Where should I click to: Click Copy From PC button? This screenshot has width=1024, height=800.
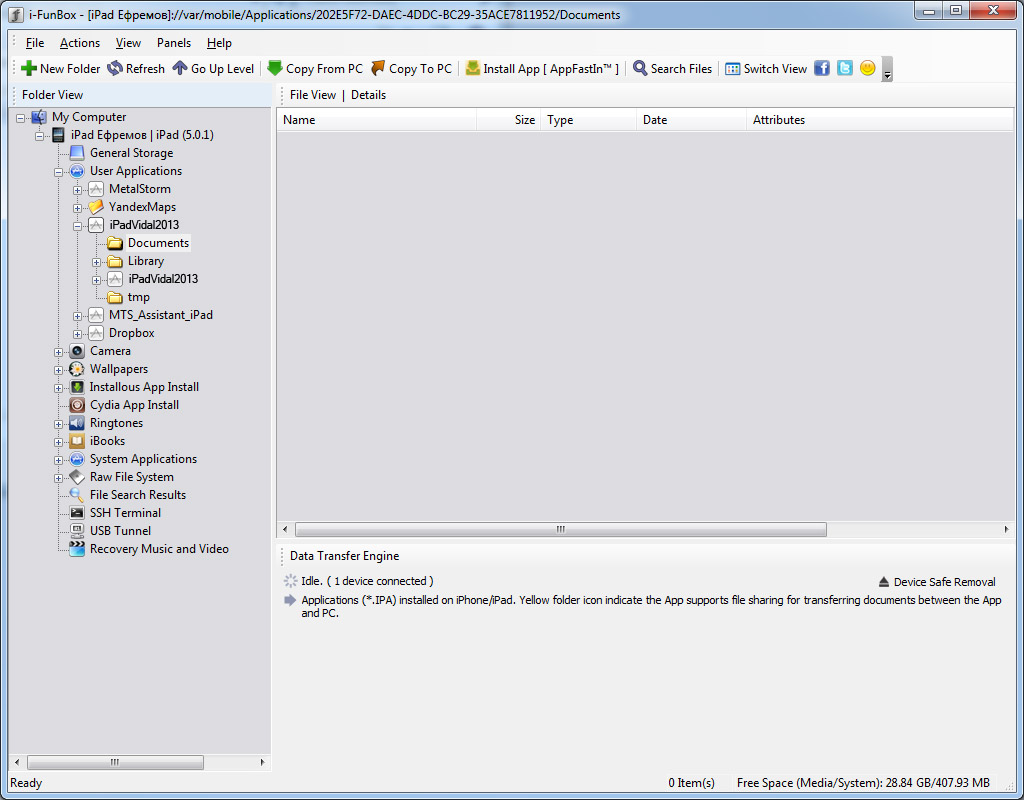pos(315,69)
